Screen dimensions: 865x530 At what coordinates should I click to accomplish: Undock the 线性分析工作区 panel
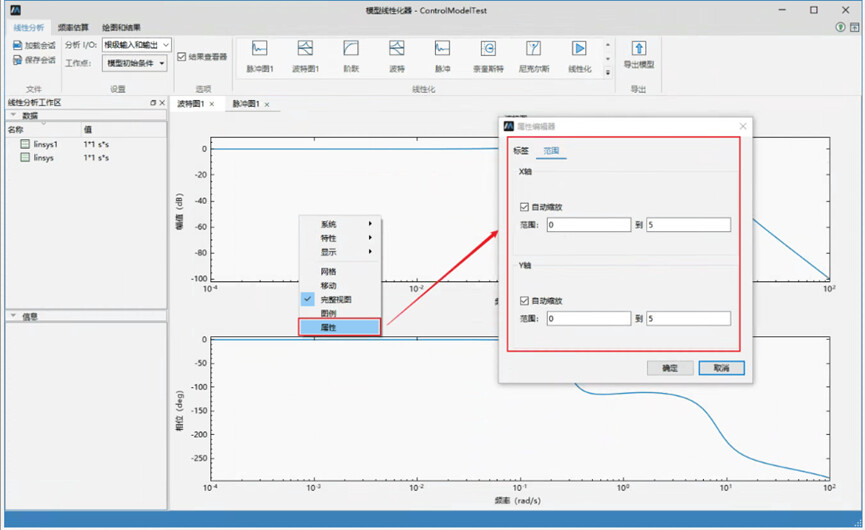[153, 103]
